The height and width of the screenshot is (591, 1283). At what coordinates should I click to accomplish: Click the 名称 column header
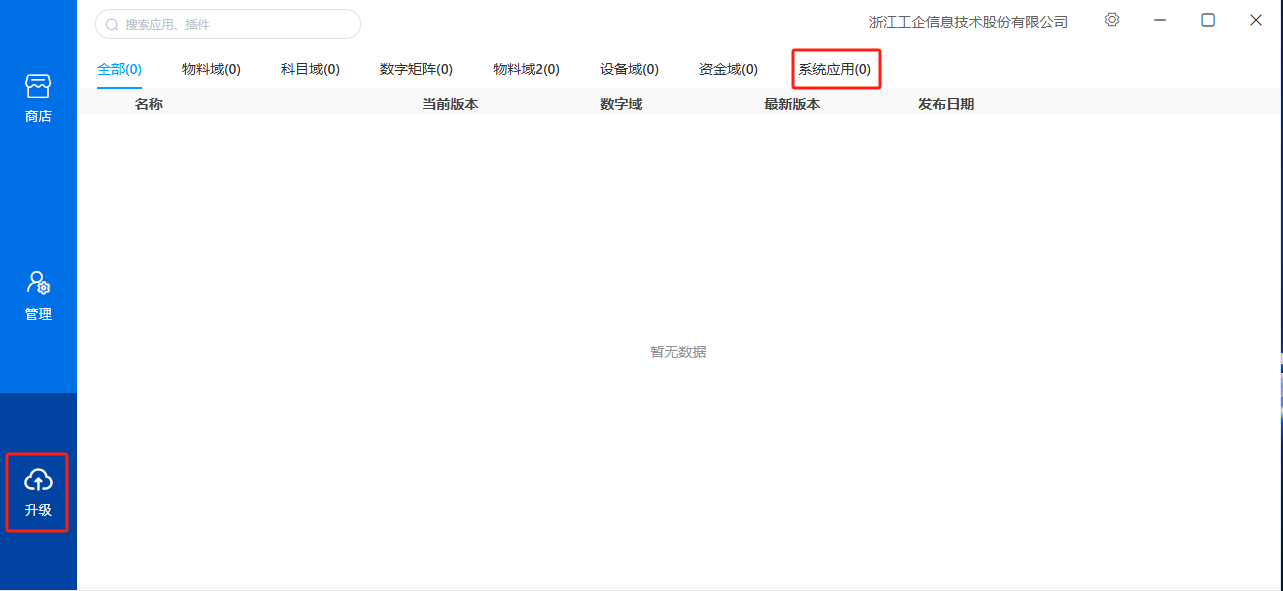(149, 104)
